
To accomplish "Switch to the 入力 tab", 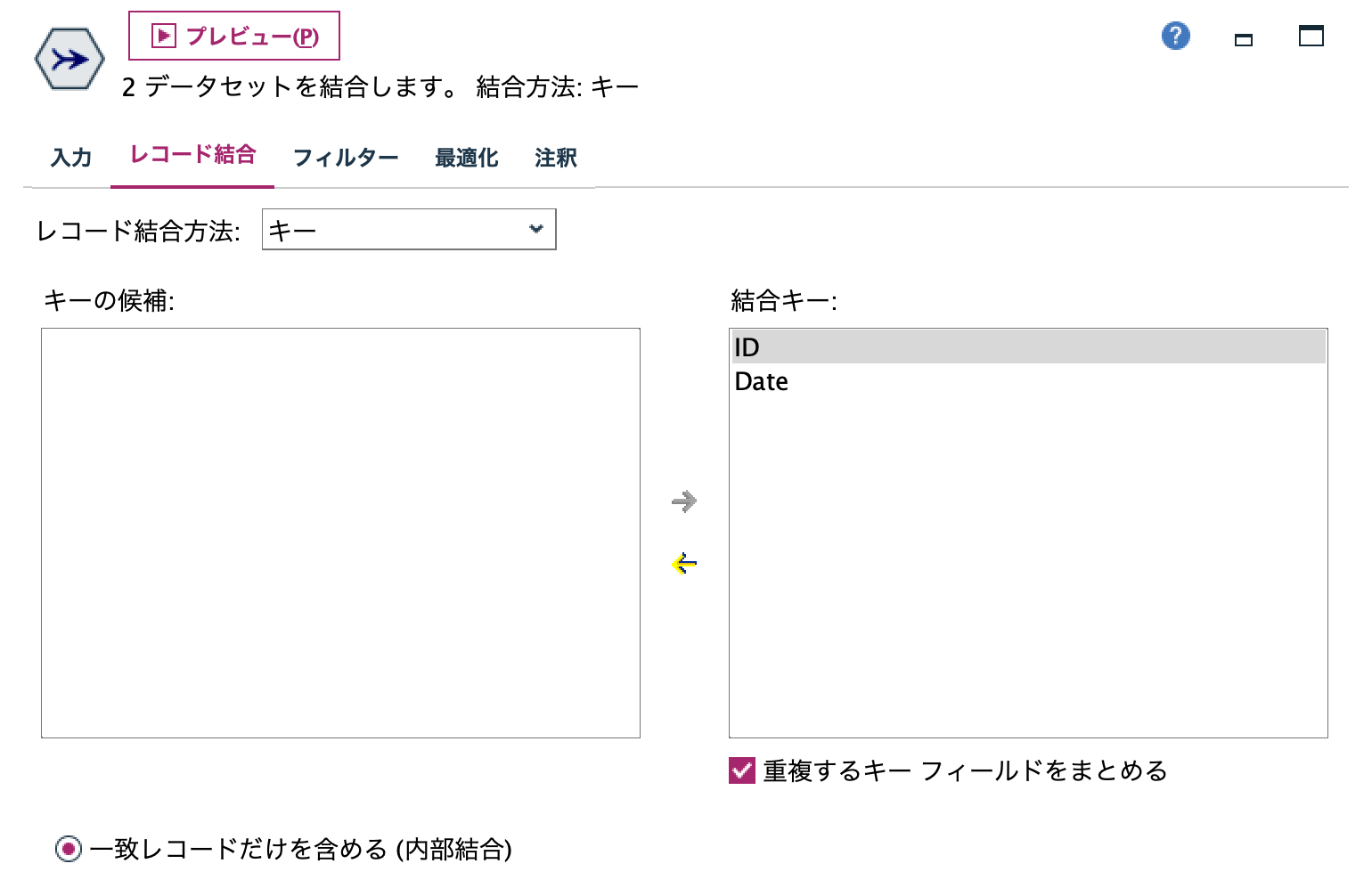I will click(x=71, y=157).
